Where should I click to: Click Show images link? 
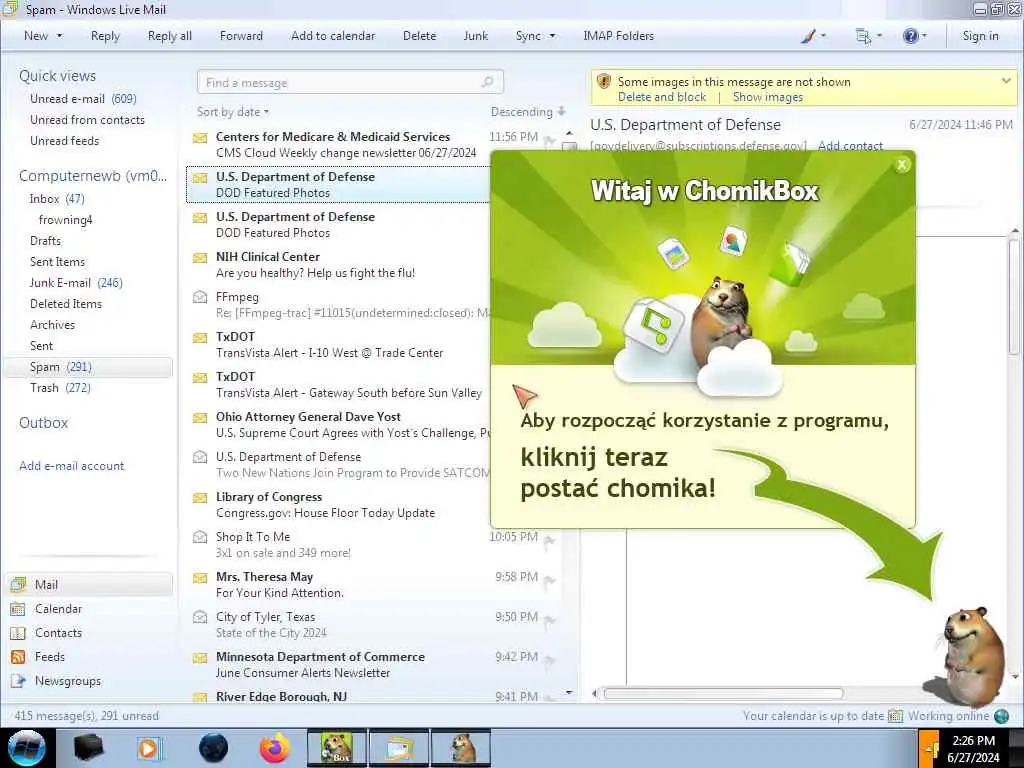click(x=767, y=97)
